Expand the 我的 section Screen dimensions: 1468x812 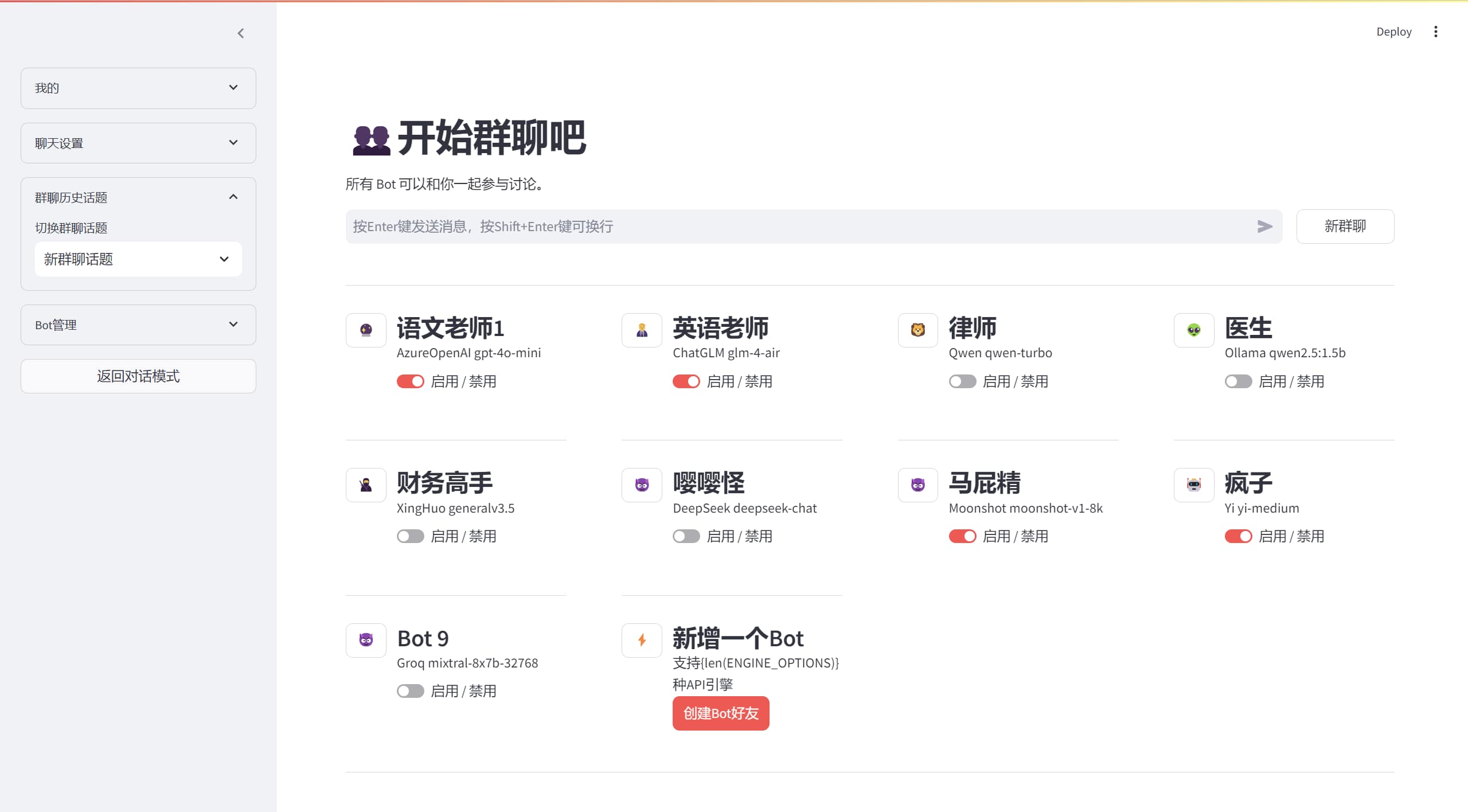click(138, 88)
